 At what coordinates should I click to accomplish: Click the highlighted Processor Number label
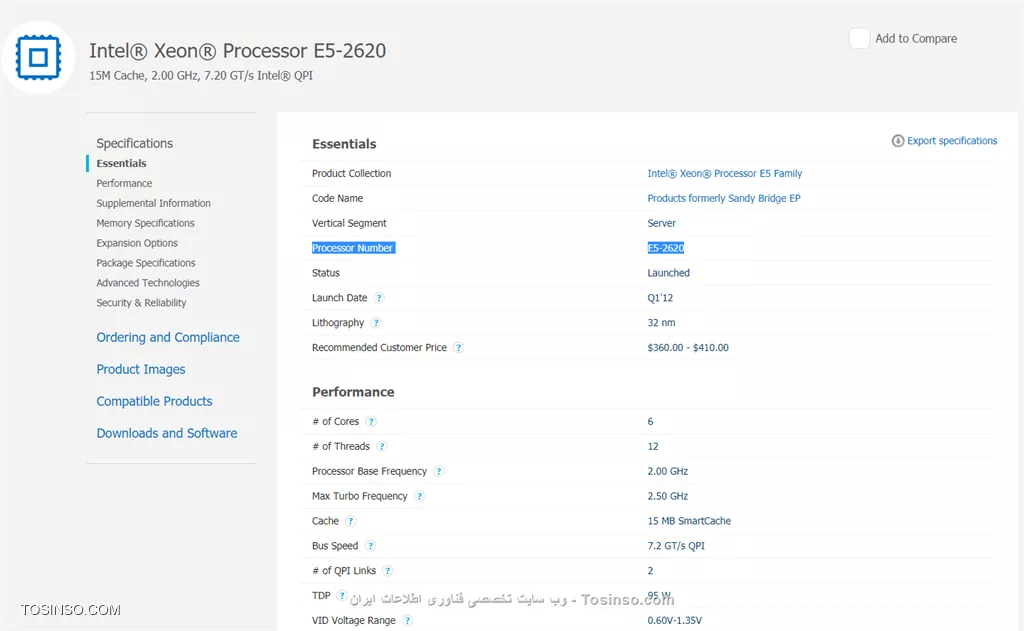coord(353,248)
